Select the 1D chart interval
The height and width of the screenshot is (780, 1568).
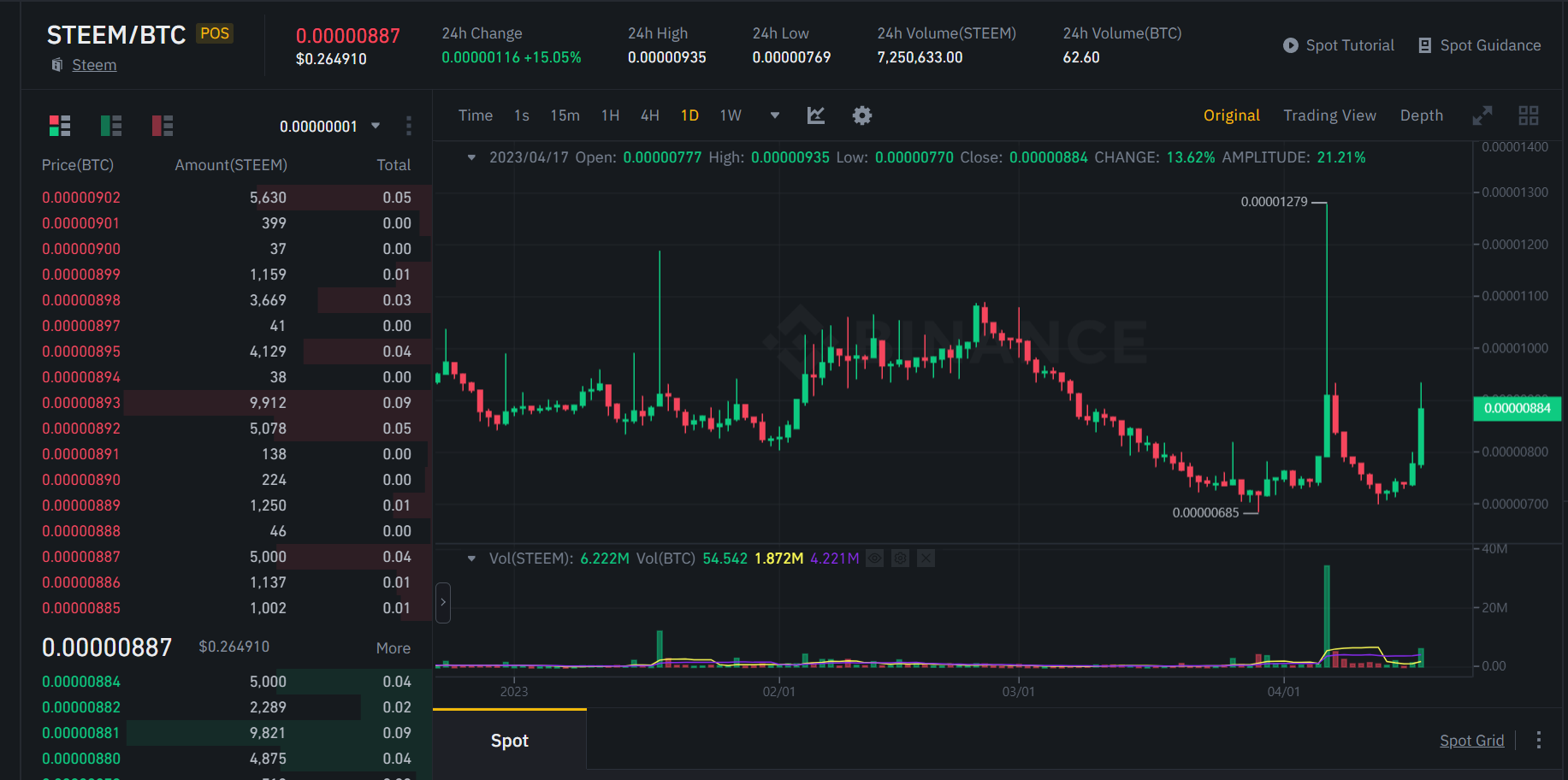click(690, 115)
